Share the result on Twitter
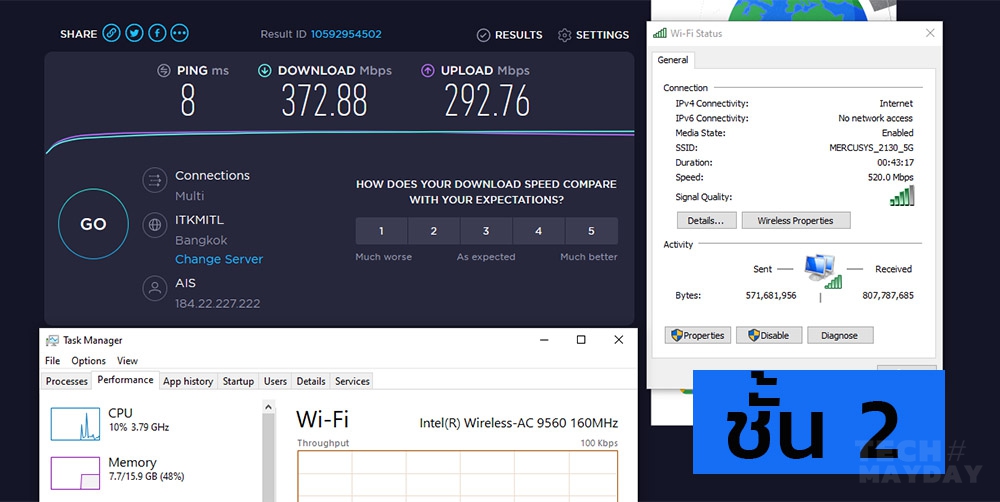Screen dimensions: 1000x502 (x=135, y=34)
